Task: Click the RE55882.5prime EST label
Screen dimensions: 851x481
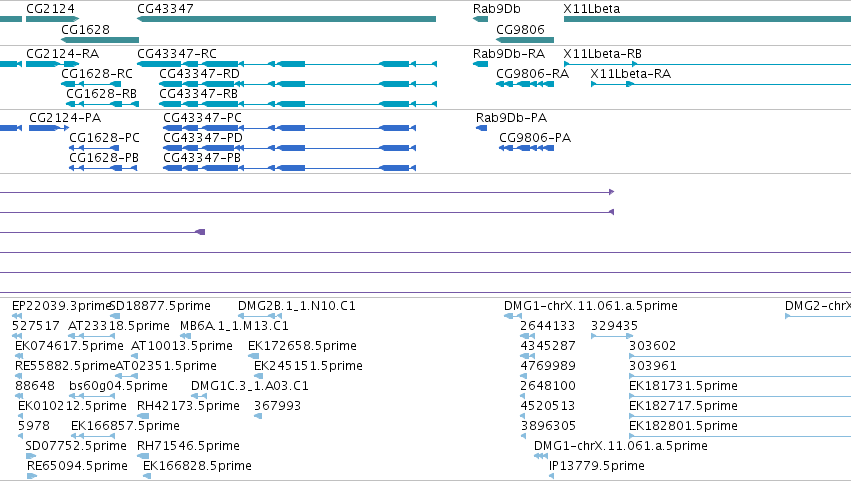Action: point(65,366)
